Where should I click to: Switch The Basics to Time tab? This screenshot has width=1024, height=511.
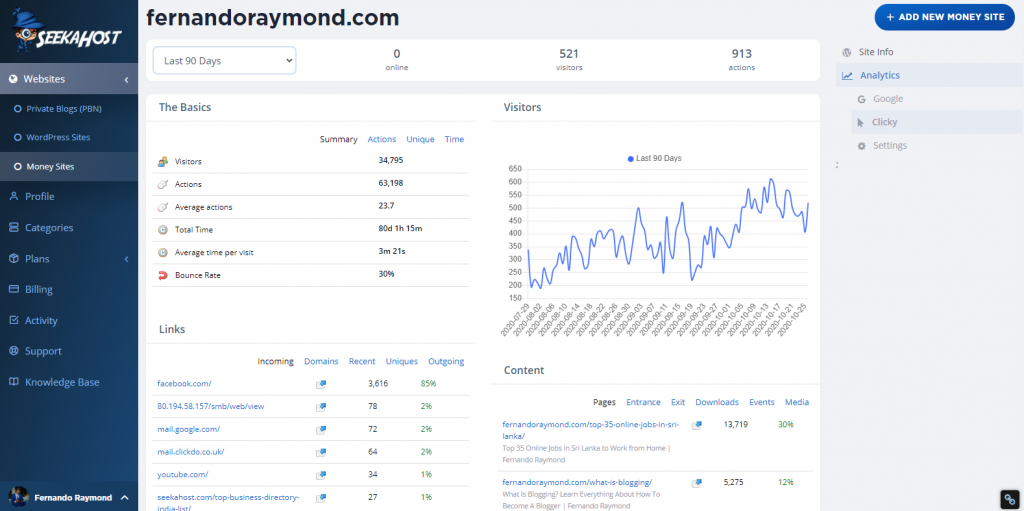[x=455, y=139]
